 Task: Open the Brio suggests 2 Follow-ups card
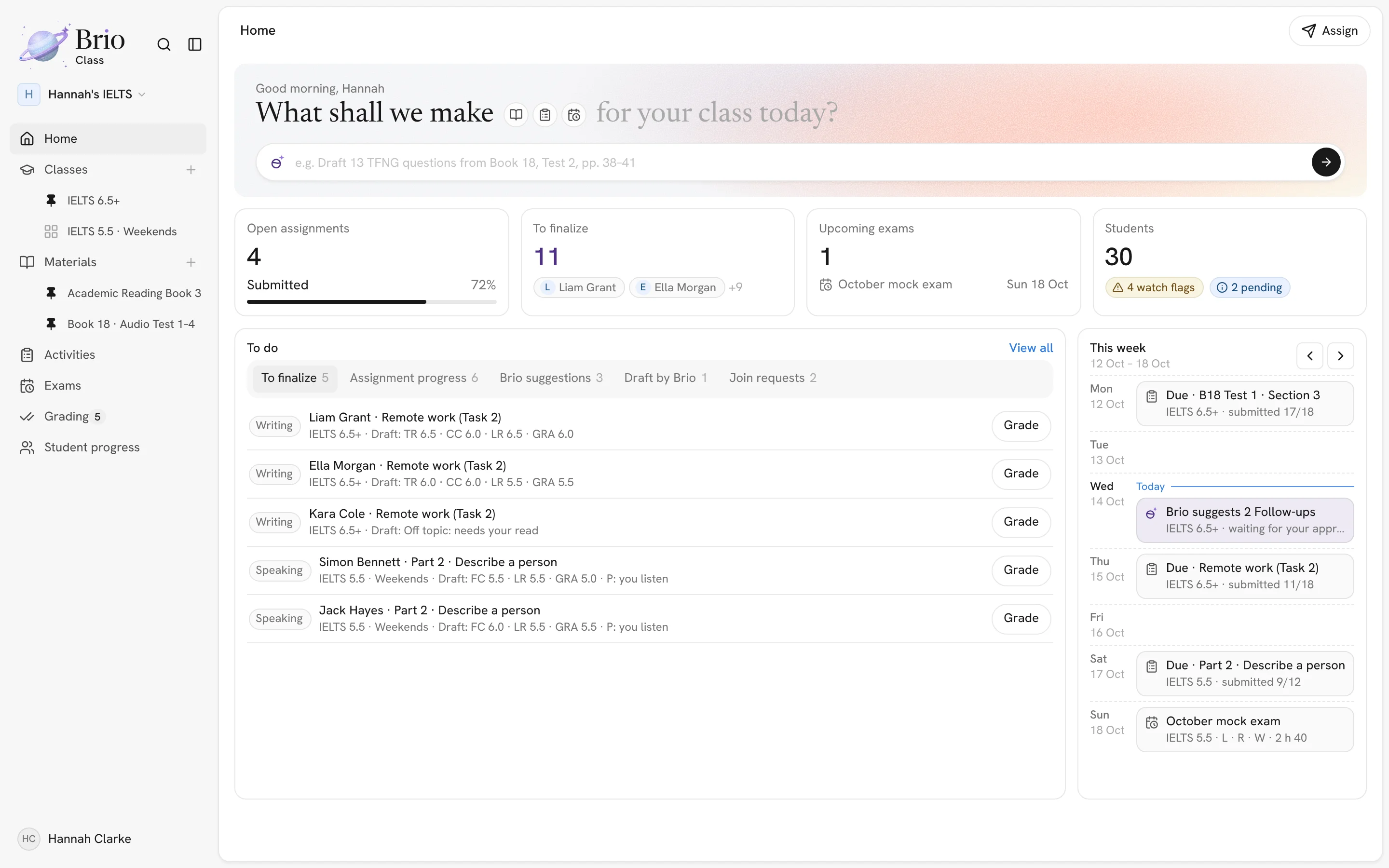tap(1245, 520)
